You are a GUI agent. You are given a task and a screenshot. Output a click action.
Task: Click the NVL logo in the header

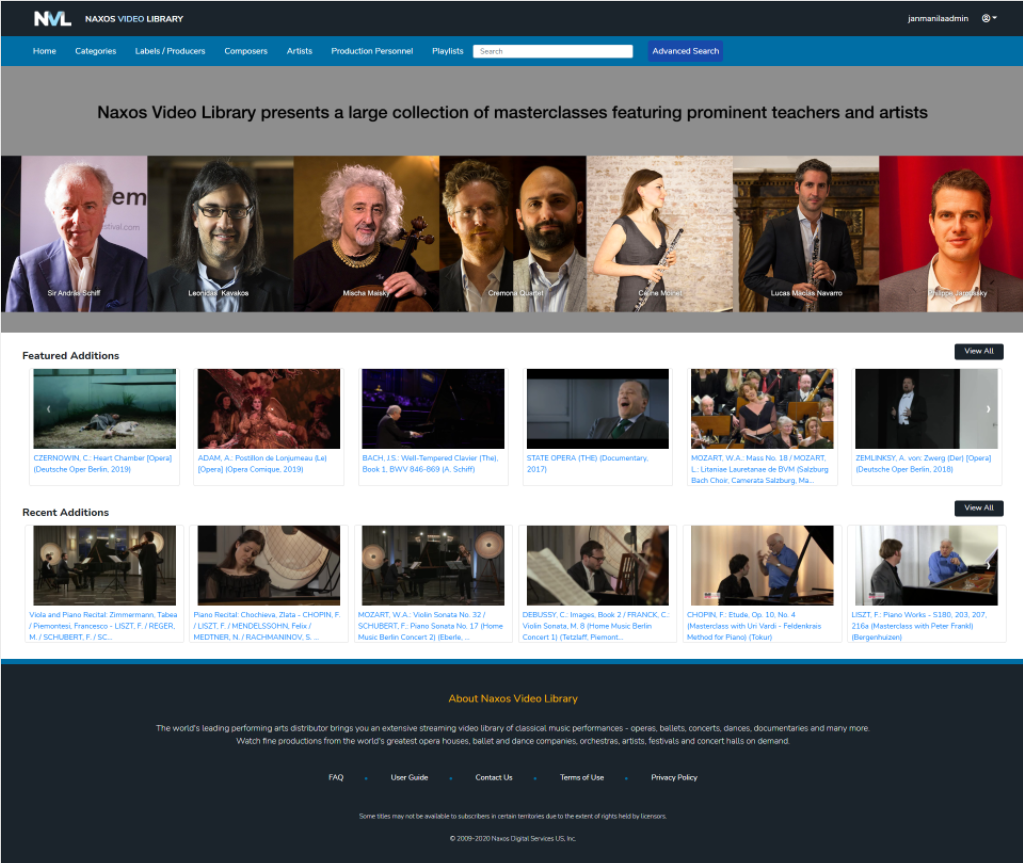coord(52,19)
